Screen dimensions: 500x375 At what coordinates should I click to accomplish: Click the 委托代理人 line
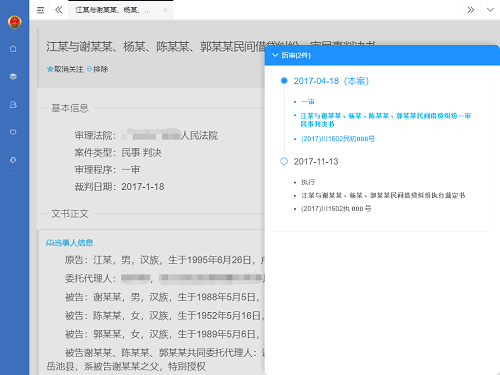pos(164,278)
